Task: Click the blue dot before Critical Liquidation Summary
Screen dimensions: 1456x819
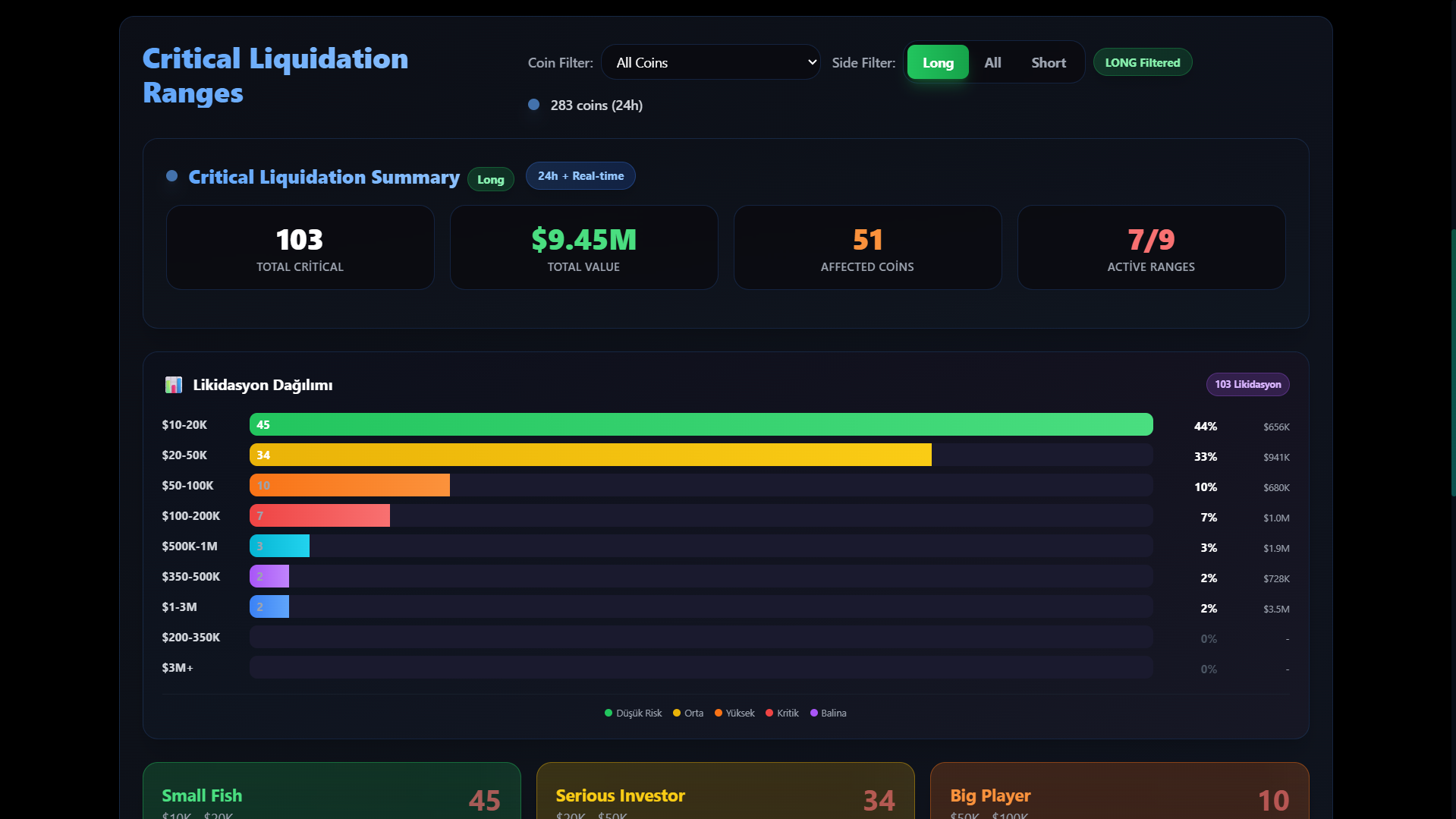Action: pos(172,176)
